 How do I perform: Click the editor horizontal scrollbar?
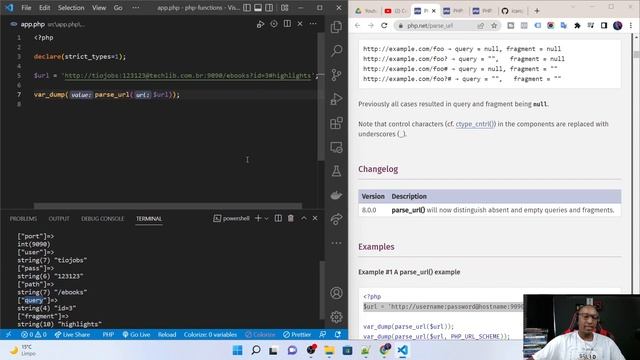pos(168,206)
